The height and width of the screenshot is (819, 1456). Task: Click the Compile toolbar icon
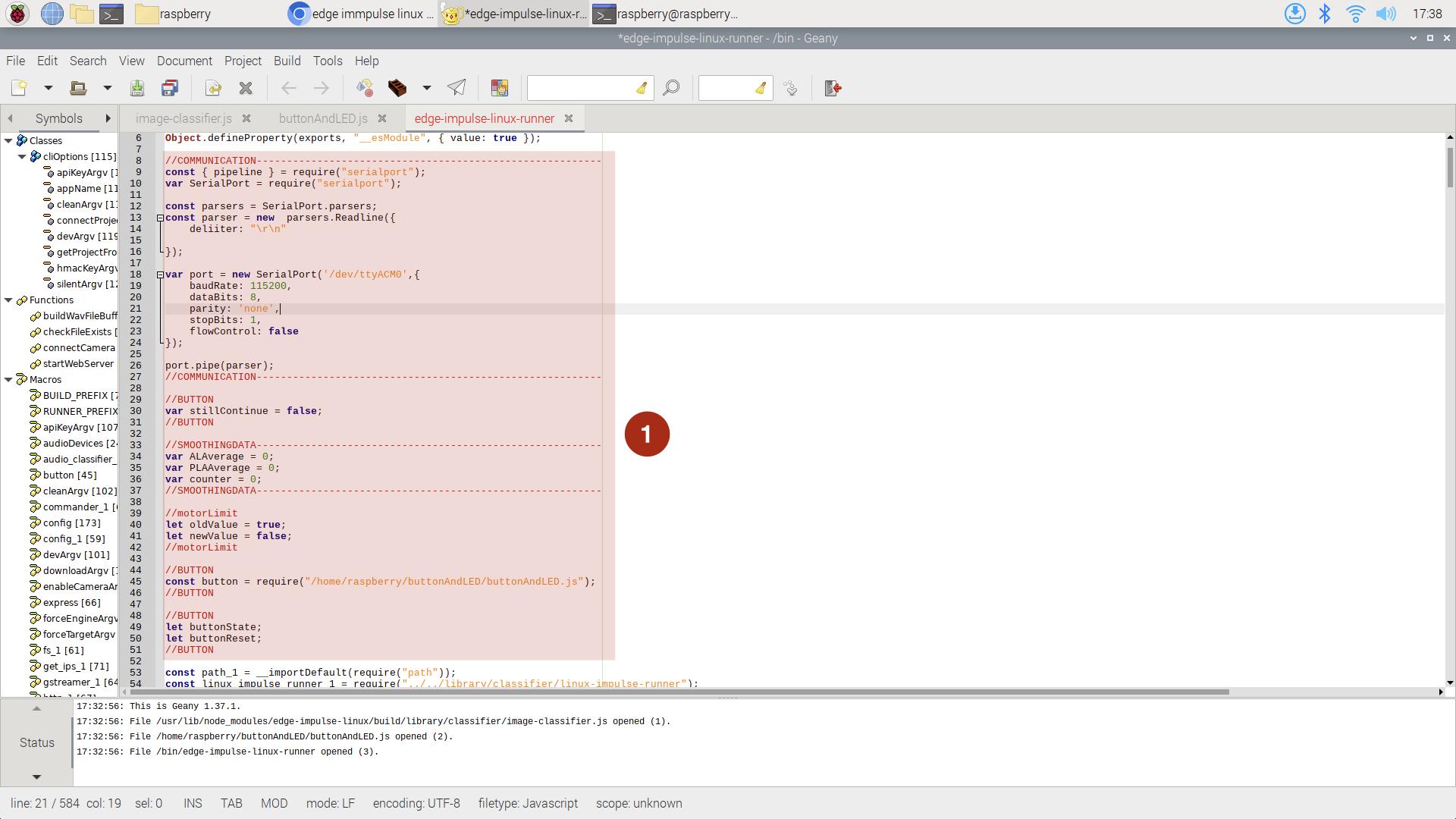pos(365,88)
